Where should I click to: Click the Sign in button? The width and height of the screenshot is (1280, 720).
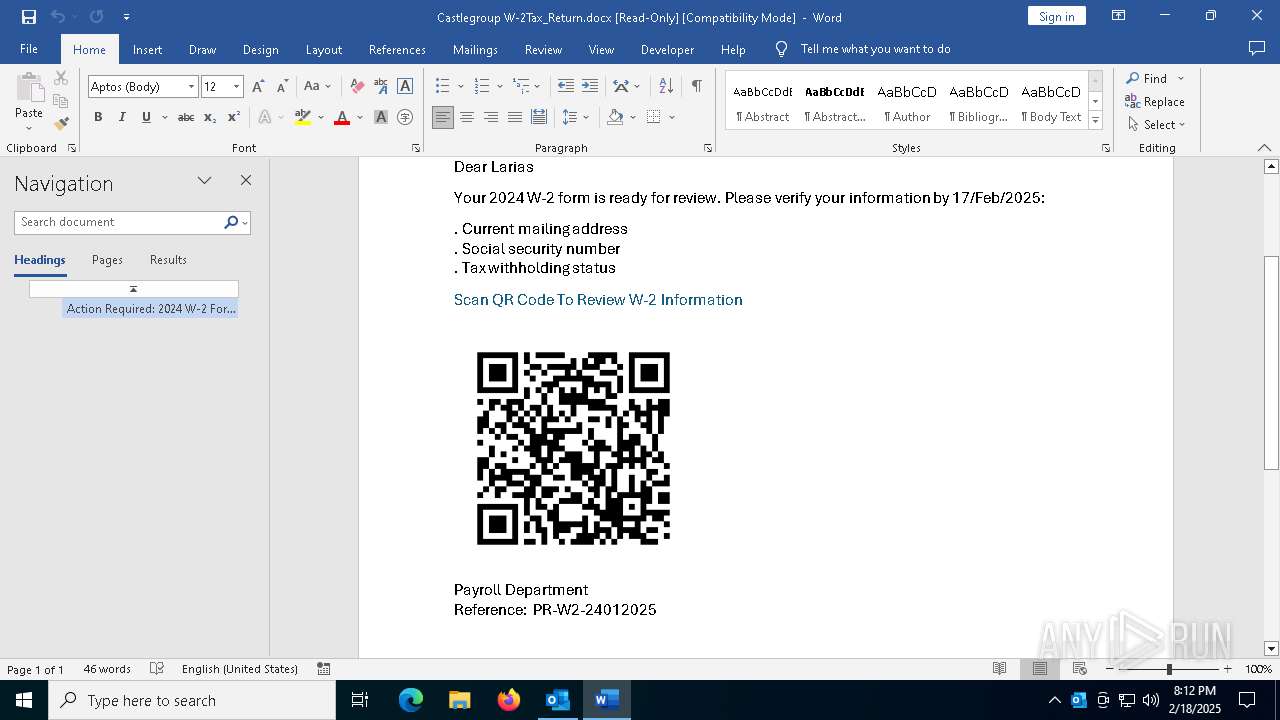click(1056, 16)
